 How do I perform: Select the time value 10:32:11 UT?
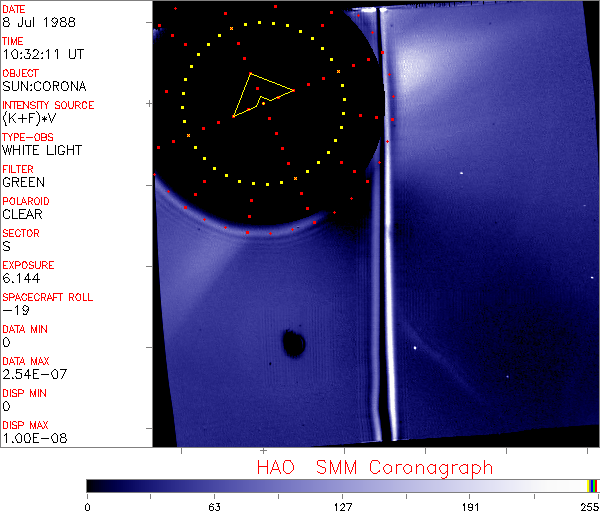41,55
